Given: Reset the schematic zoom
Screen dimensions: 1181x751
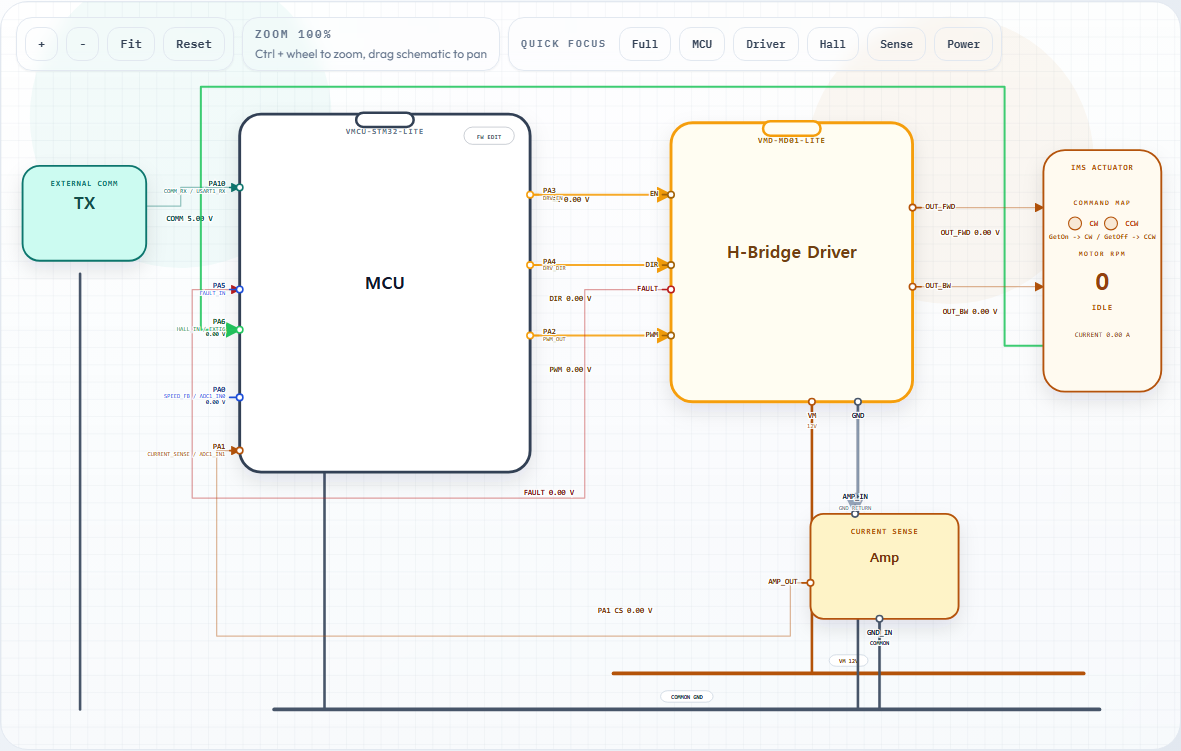Looking at the screenshot, I should (x=194, y=44).
